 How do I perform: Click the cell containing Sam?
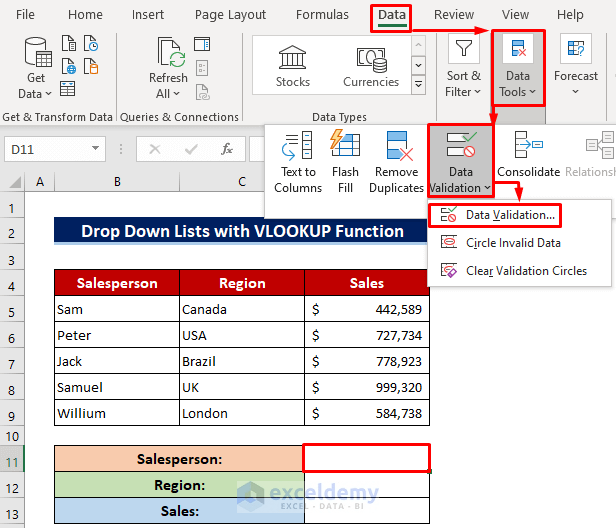pos(117,309)
